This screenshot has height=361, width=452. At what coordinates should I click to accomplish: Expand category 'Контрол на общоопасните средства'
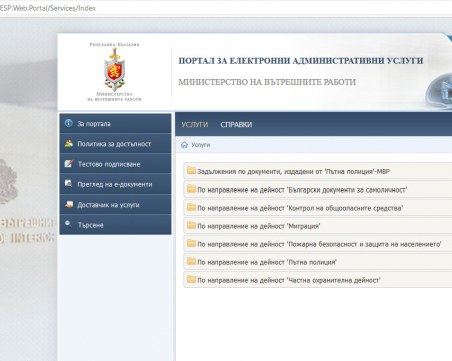(318, 208)
